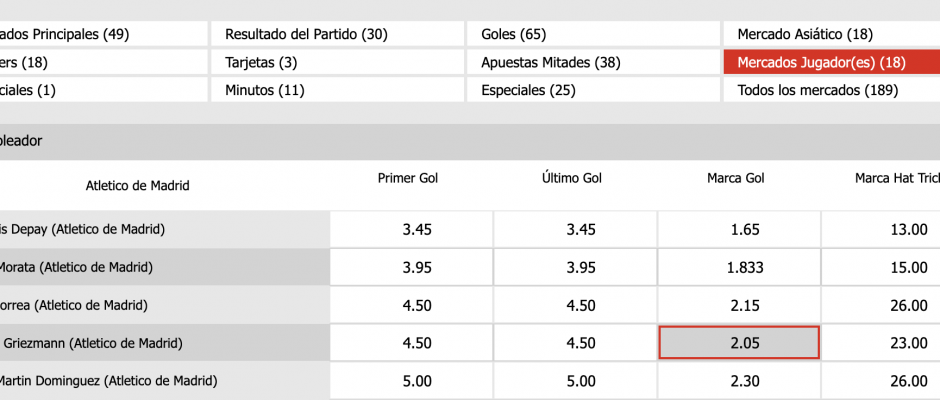Select Depay Marca Gol at 1.65
Image resolution: width=940 pixels, height=400 pixels.
[739, 229]
